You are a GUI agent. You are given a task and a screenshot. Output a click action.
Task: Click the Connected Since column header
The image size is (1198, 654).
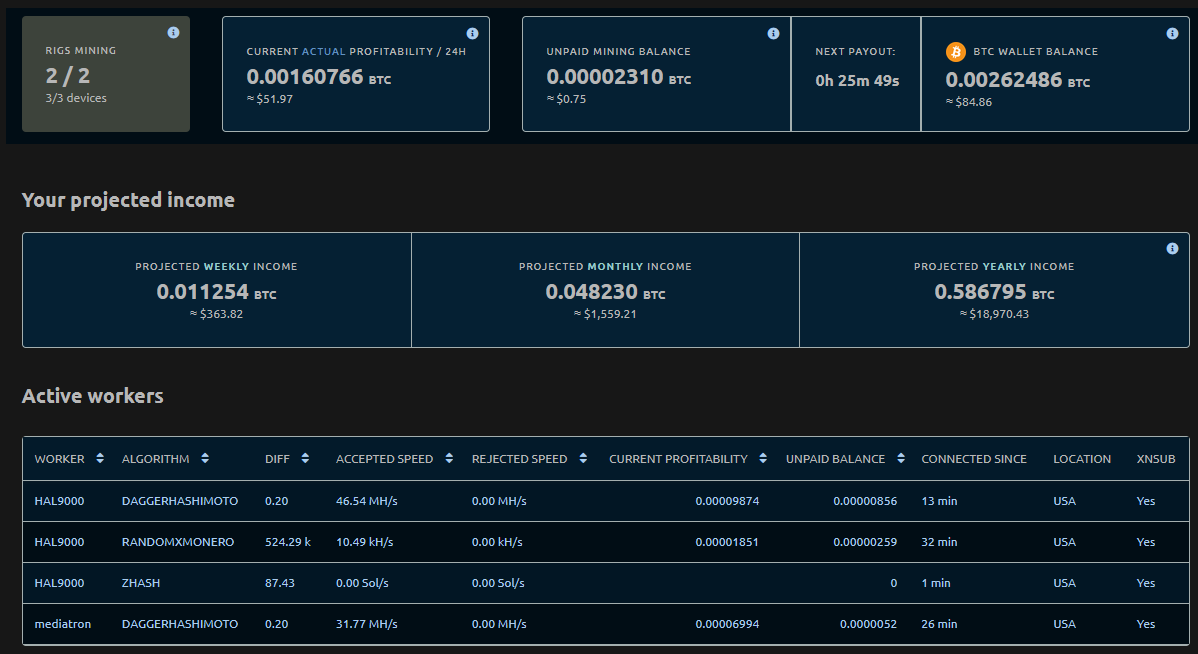pyautogui.click(x=973, y=459)
